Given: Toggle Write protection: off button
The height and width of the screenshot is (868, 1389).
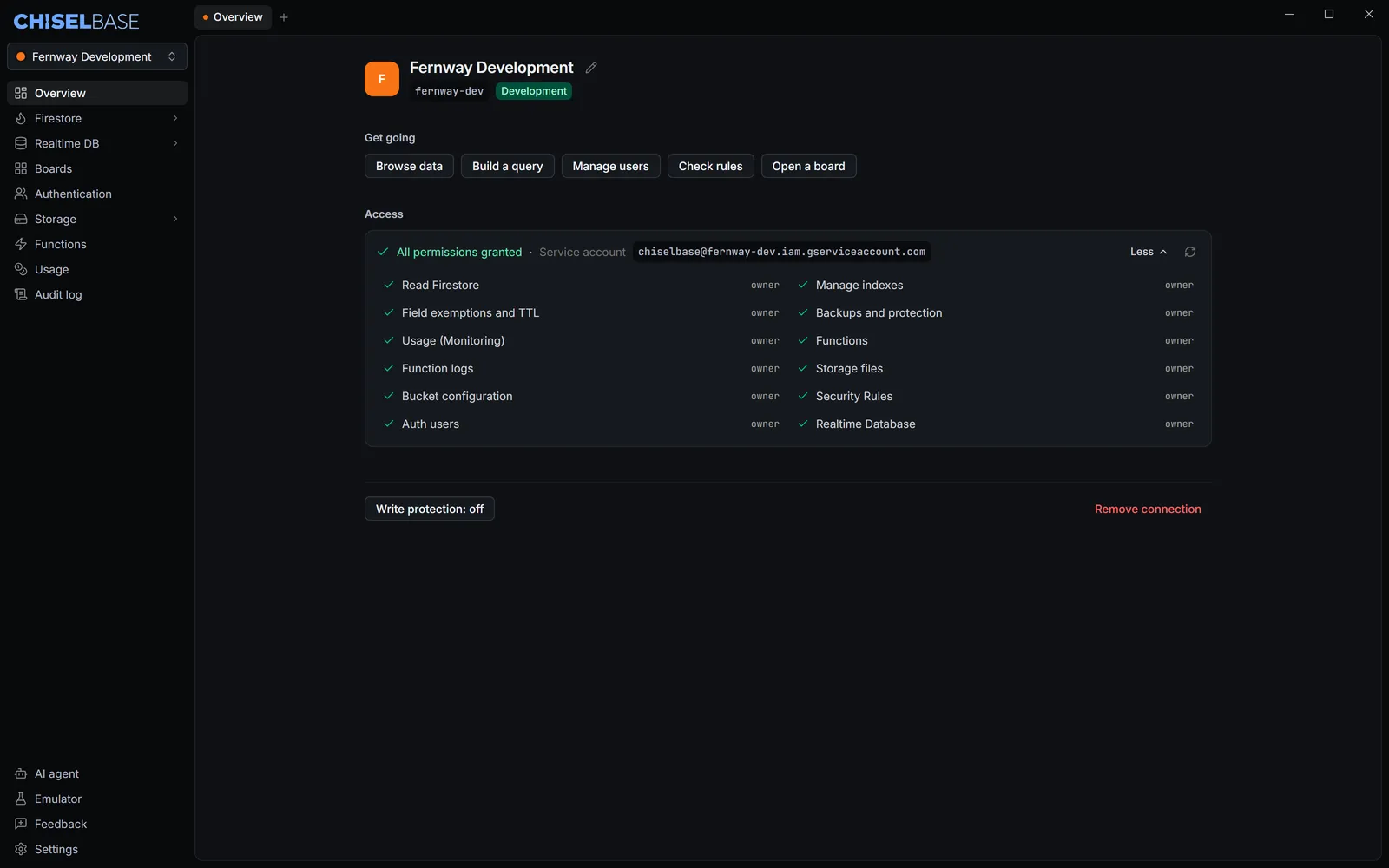Looking at the screenshot, I should pos(430,509).
